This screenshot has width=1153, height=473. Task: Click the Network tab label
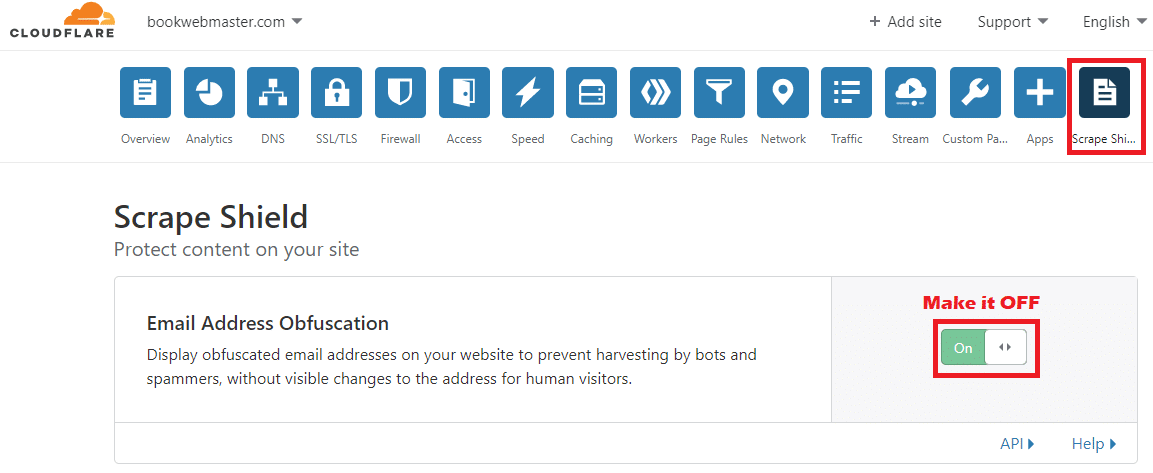tap(783, 139)
